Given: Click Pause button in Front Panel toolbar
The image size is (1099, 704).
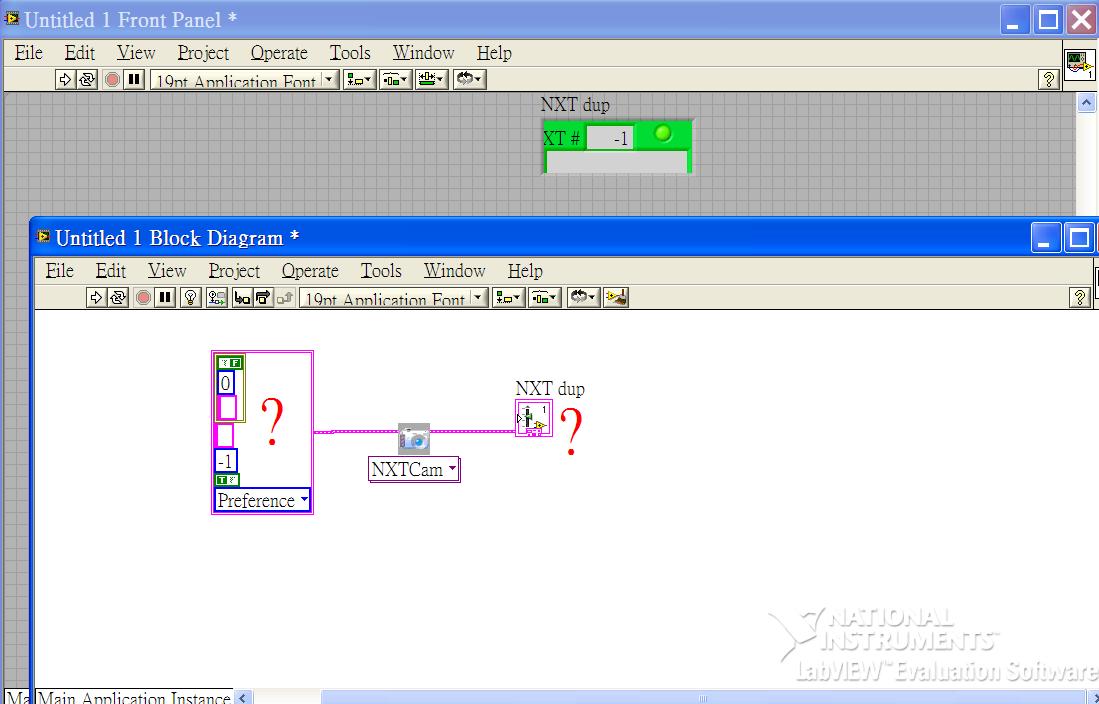Looking at the screenshot, I should coord(133,79).
